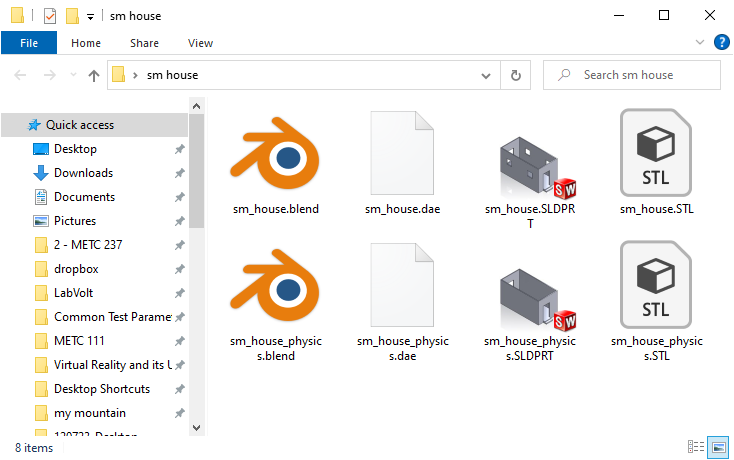Viewport: 734px width, 460px height.
Task: Click the METC 111 folder icon
Action: pyautogui.click(x=41, y=341)
